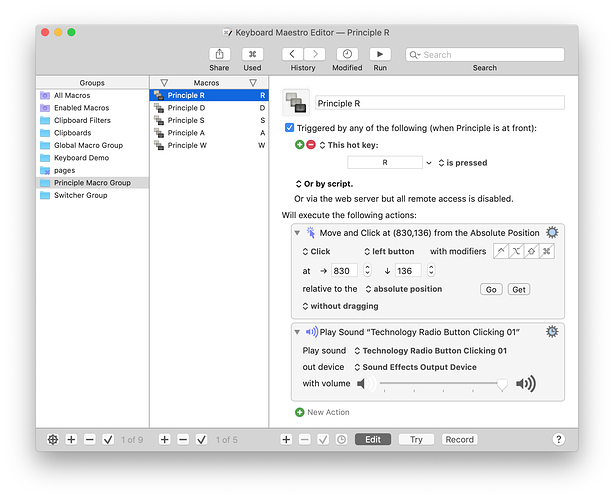Add a new macro group
The height and width of the screenshot is (500, 615).
pyautogui.click(x=71, y=440)
